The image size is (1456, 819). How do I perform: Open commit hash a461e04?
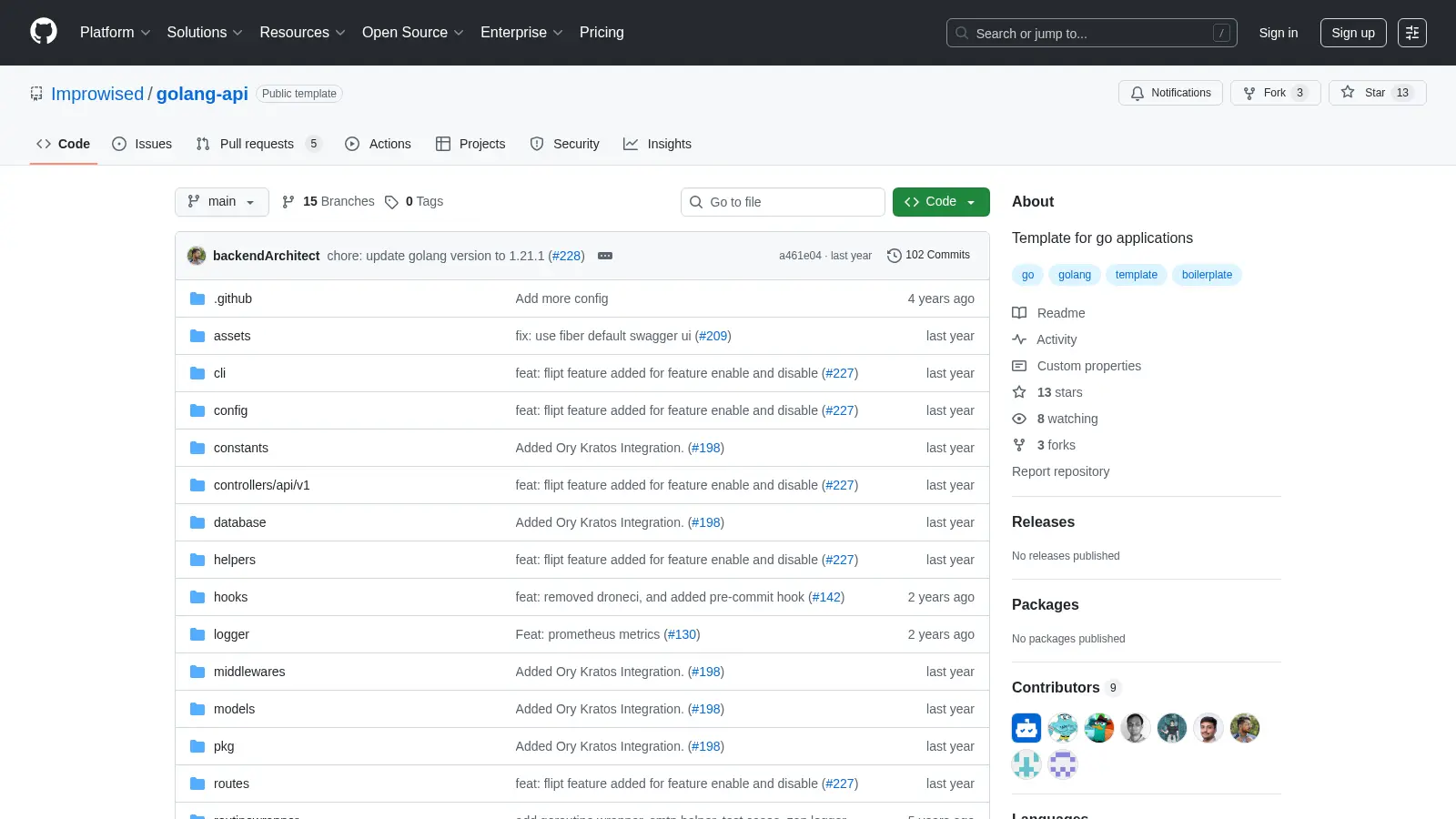point(800,256)
